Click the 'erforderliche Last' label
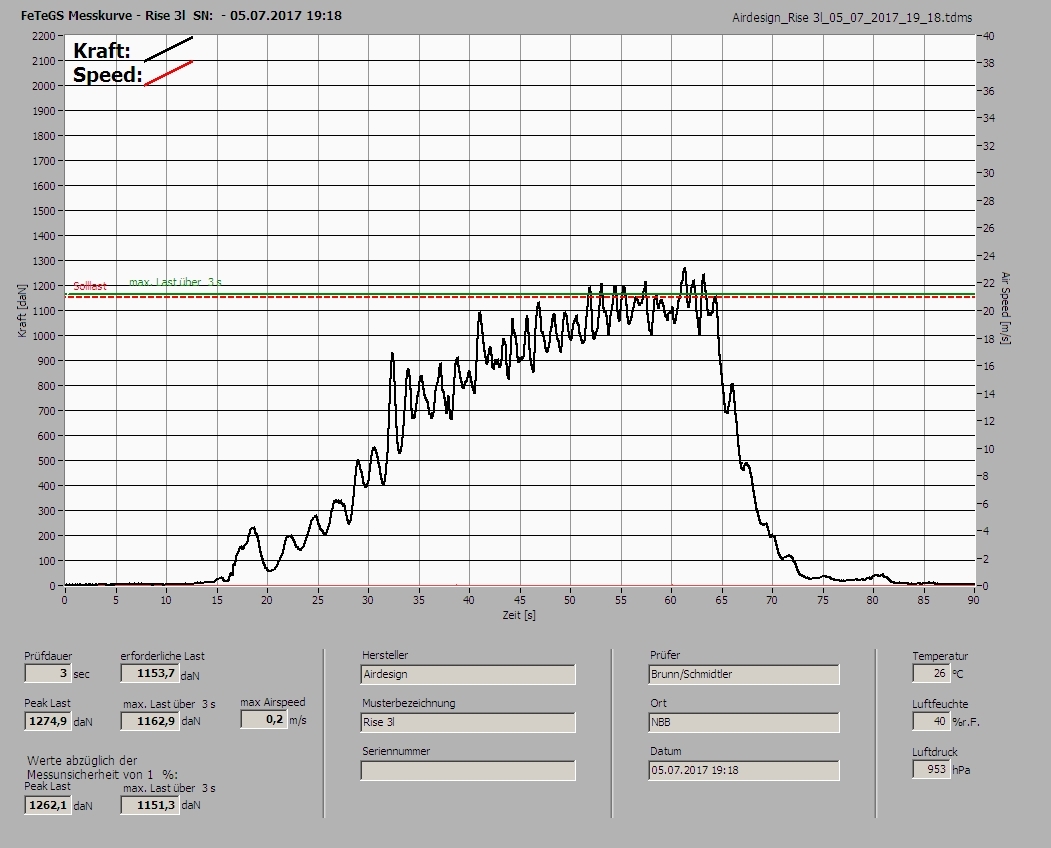The width and height of the screenshot is (1051, 848). click(163, 656)
